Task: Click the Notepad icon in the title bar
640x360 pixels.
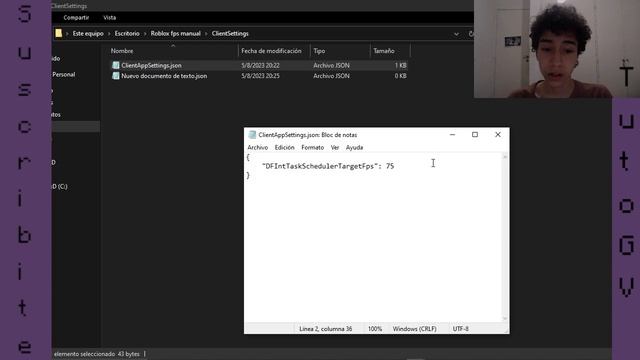Action: (x=252, y=135)
